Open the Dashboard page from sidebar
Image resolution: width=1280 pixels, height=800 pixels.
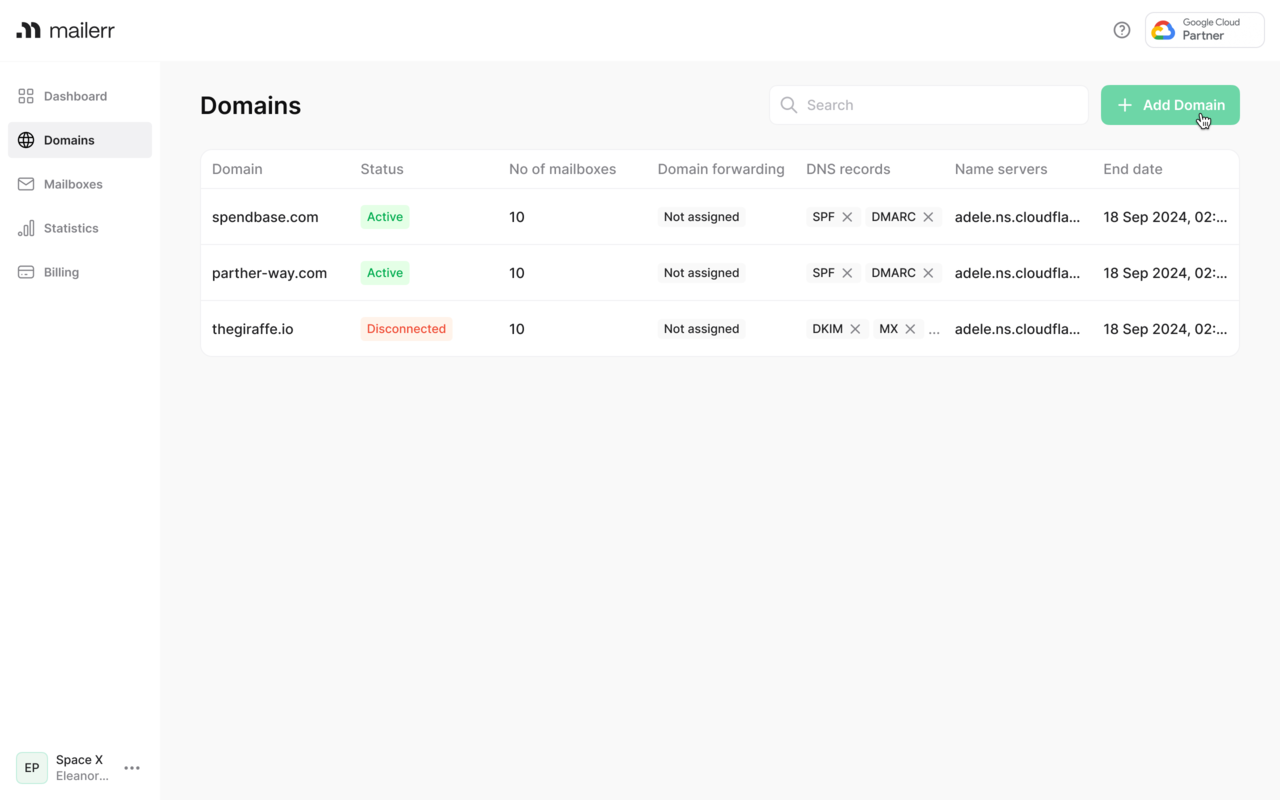coord(75,96)
